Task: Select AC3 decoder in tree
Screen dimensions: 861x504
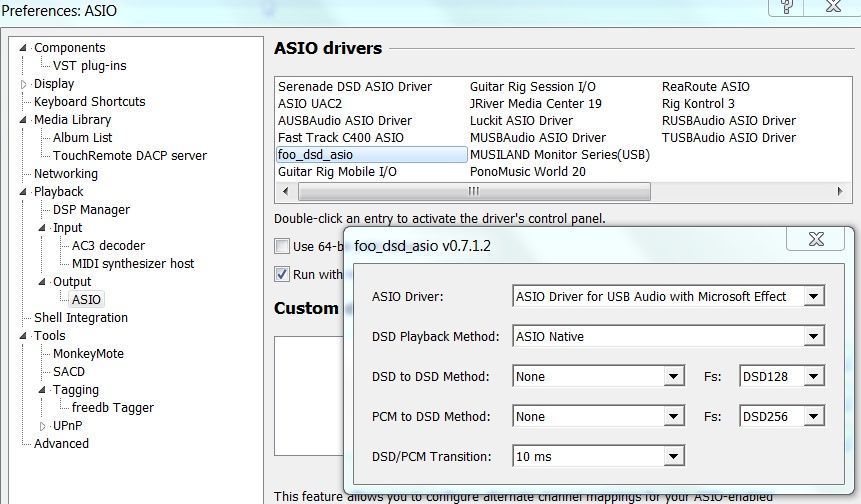Action: (108, 246)
